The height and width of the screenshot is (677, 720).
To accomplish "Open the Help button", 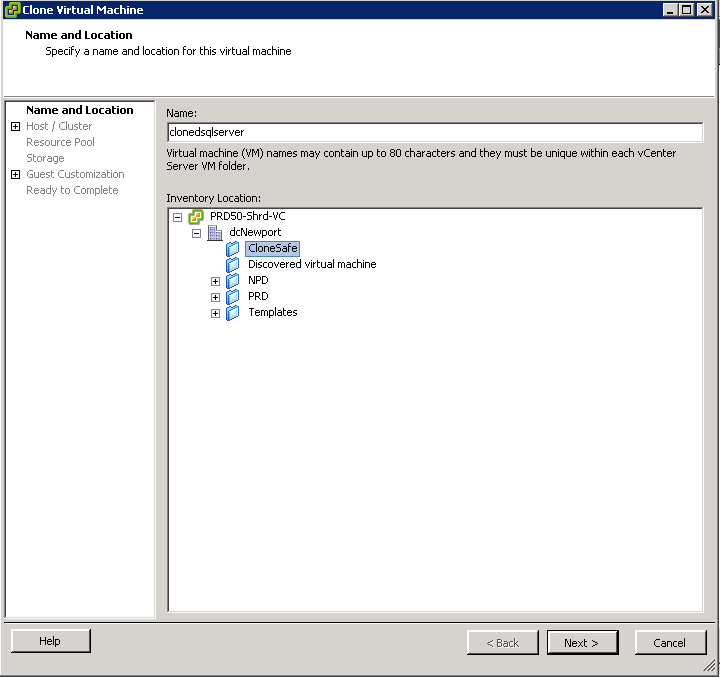I will tap(51, 641).
